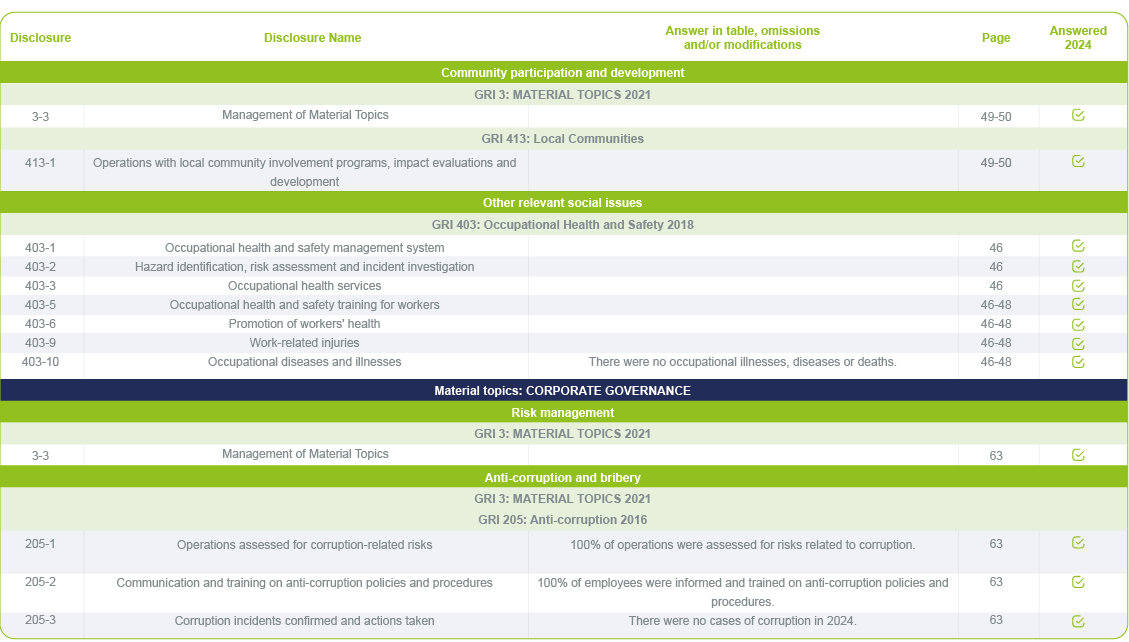Click the checkmark icon for disclosure 403-1
This screenshot has width=1129, height=642.
[1078, 246]
